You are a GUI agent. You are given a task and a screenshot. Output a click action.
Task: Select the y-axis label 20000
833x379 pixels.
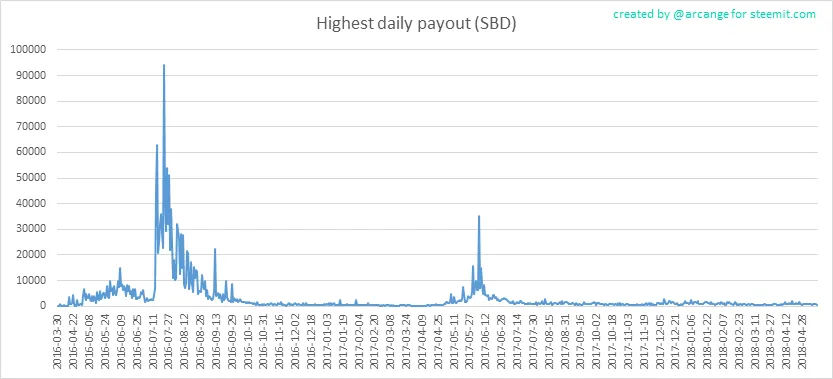point(32,255)
